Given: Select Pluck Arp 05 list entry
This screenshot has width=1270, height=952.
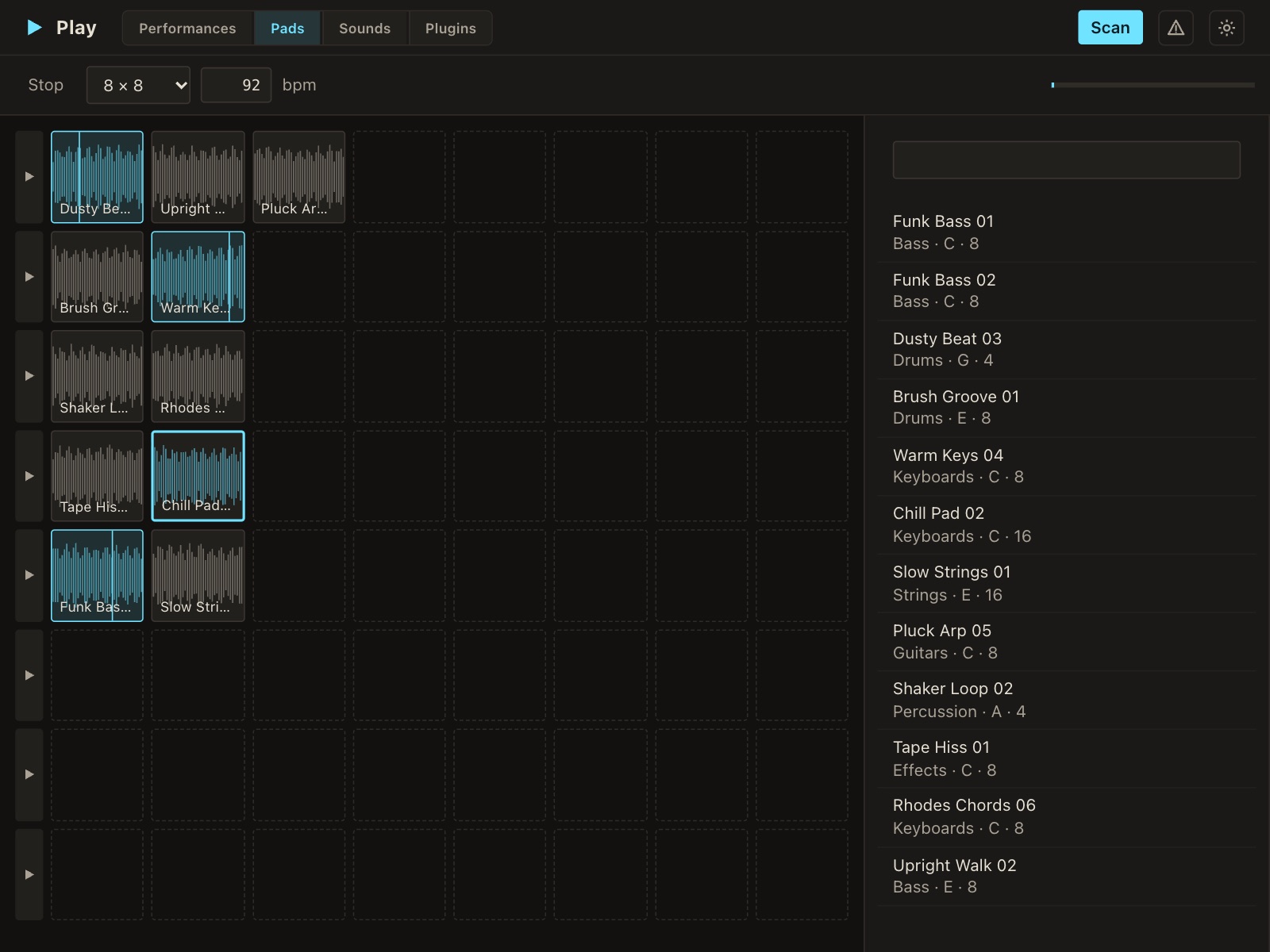Looking at the screenshot, I should [1066, 642].
